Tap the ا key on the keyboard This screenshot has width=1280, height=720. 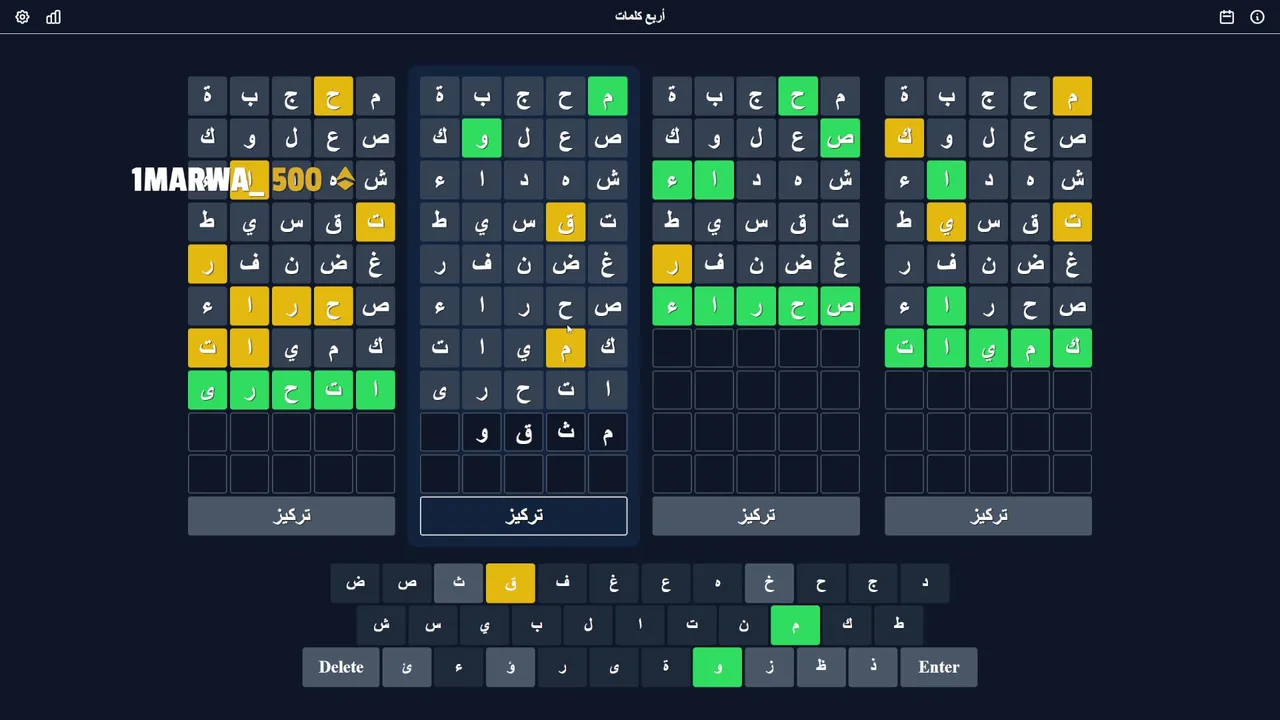pyautogui.click(x=640, y=625)
